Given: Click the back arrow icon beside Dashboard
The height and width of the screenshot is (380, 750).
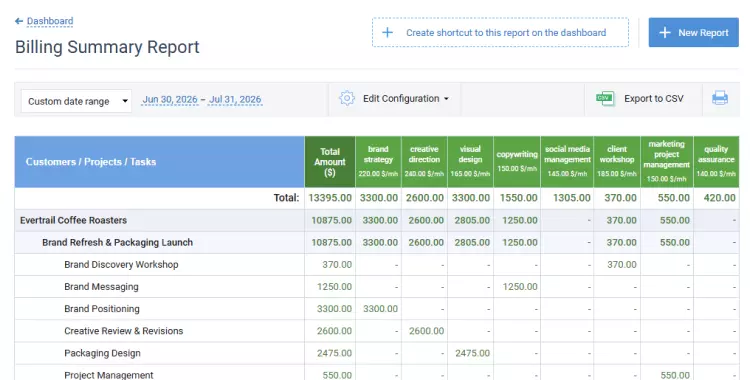Looking at the screenshot, I should [x=19, y=21].
